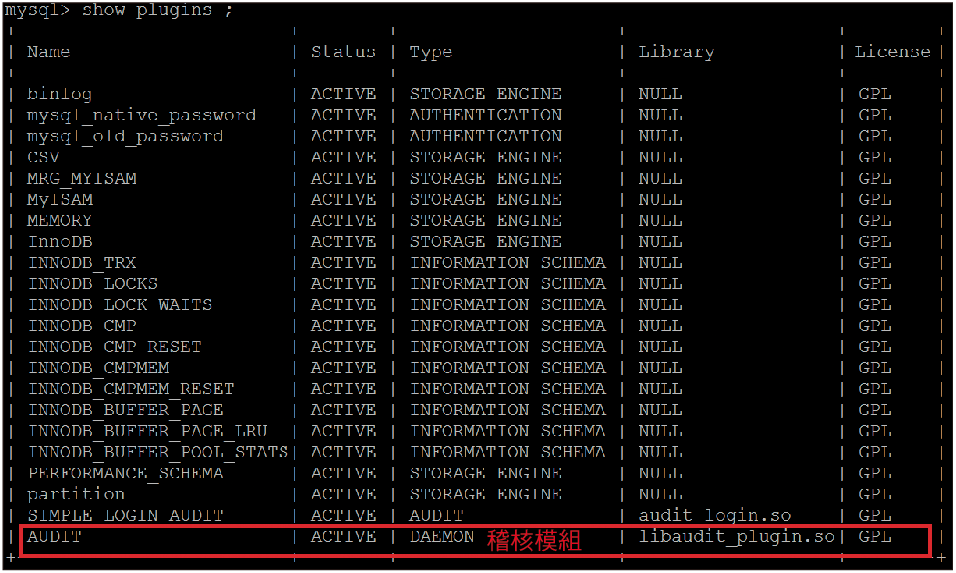Select the 'mysql_old_password' plugin name
The height and width of the screenshot is (573, 956).
point(125,137)
